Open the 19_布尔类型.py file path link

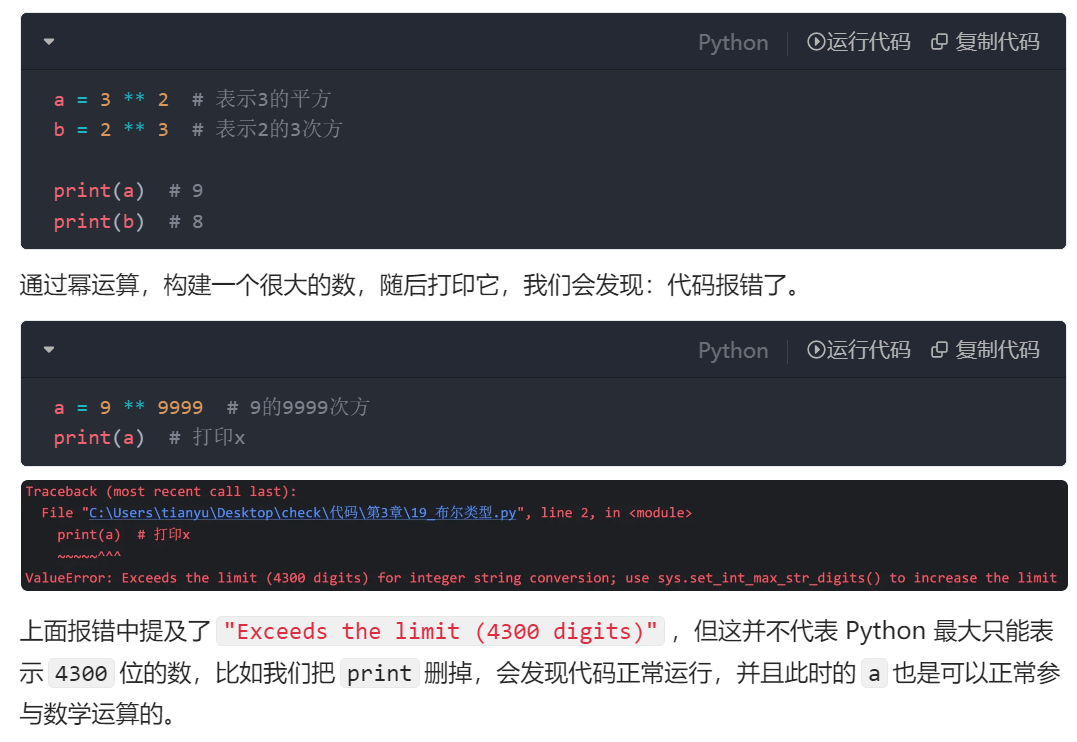302,513
